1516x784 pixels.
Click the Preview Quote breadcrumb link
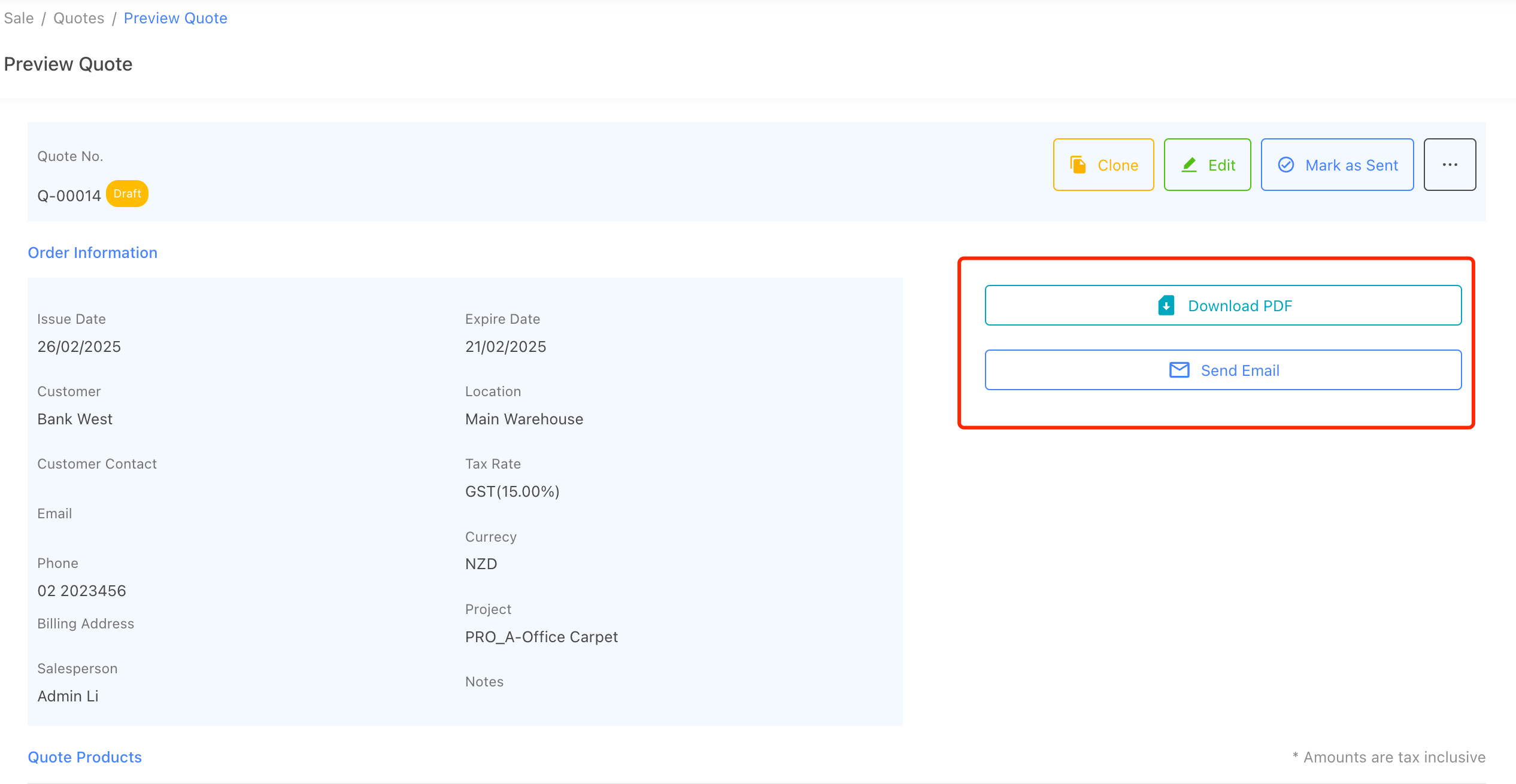point(175,19)
